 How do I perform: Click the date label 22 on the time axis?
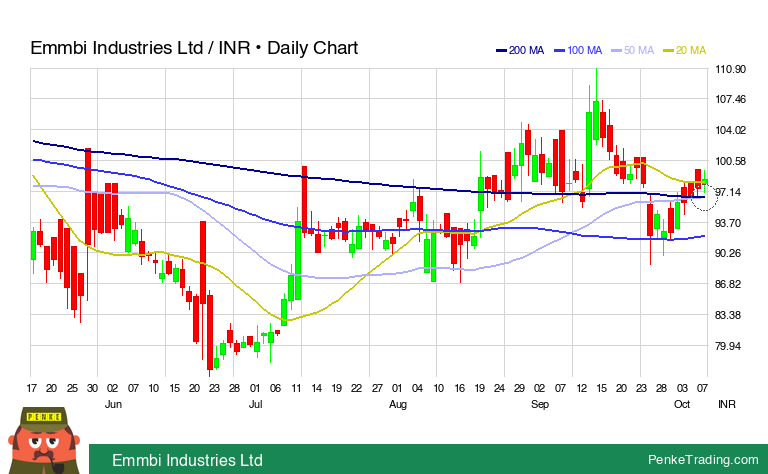point(356,388)
